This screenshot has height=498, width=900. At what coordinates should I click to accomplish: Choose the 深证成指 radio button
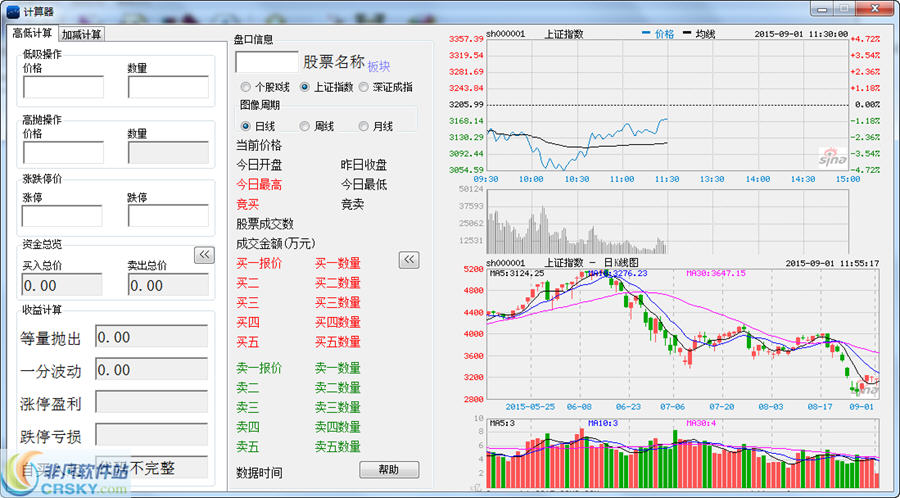tap(364, 87)
